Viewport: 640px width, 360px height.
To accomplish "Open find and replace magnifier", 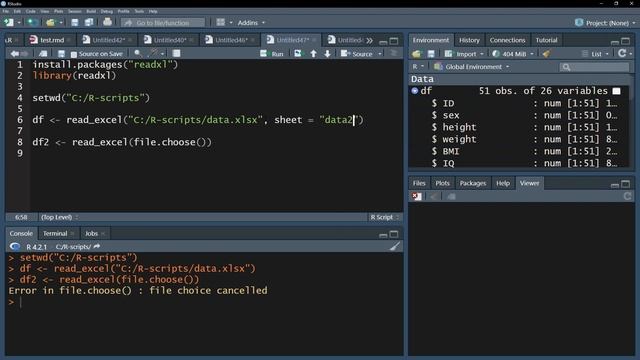I will point(138,53).
